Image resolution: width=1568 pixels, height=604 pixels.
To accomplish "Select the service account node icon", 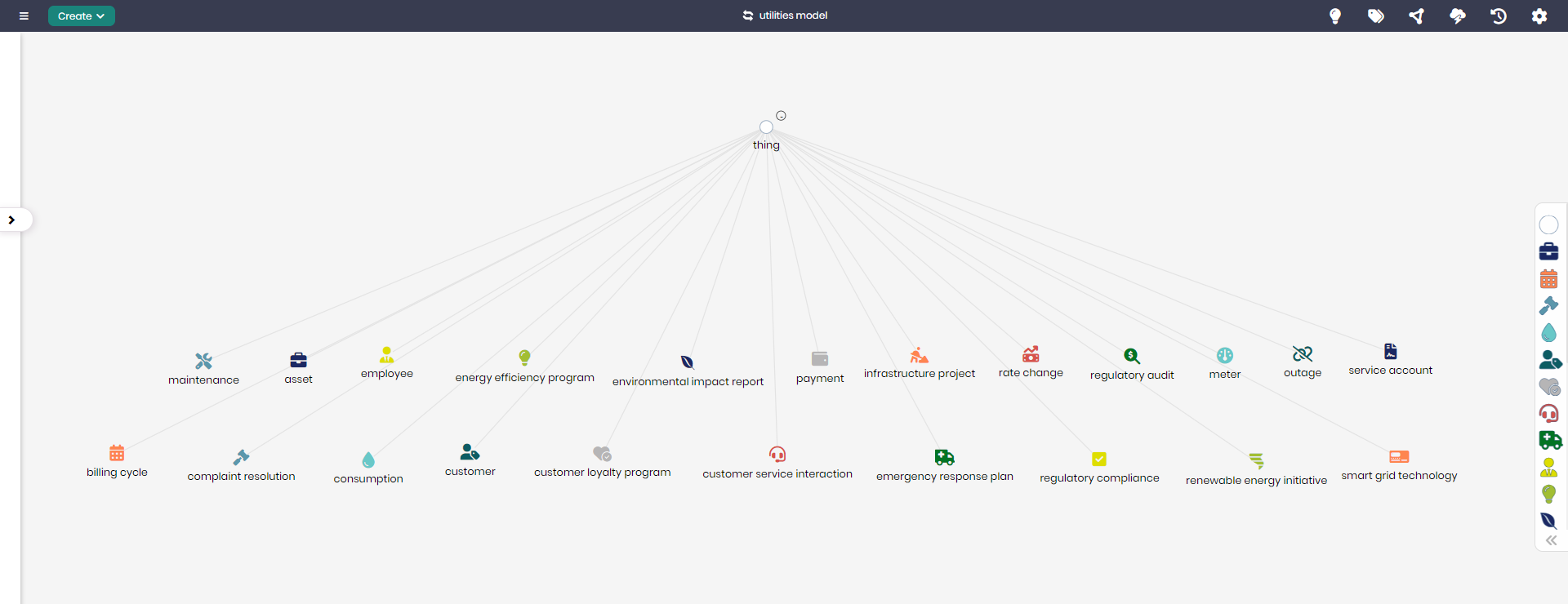I will tap(1391, 351).
